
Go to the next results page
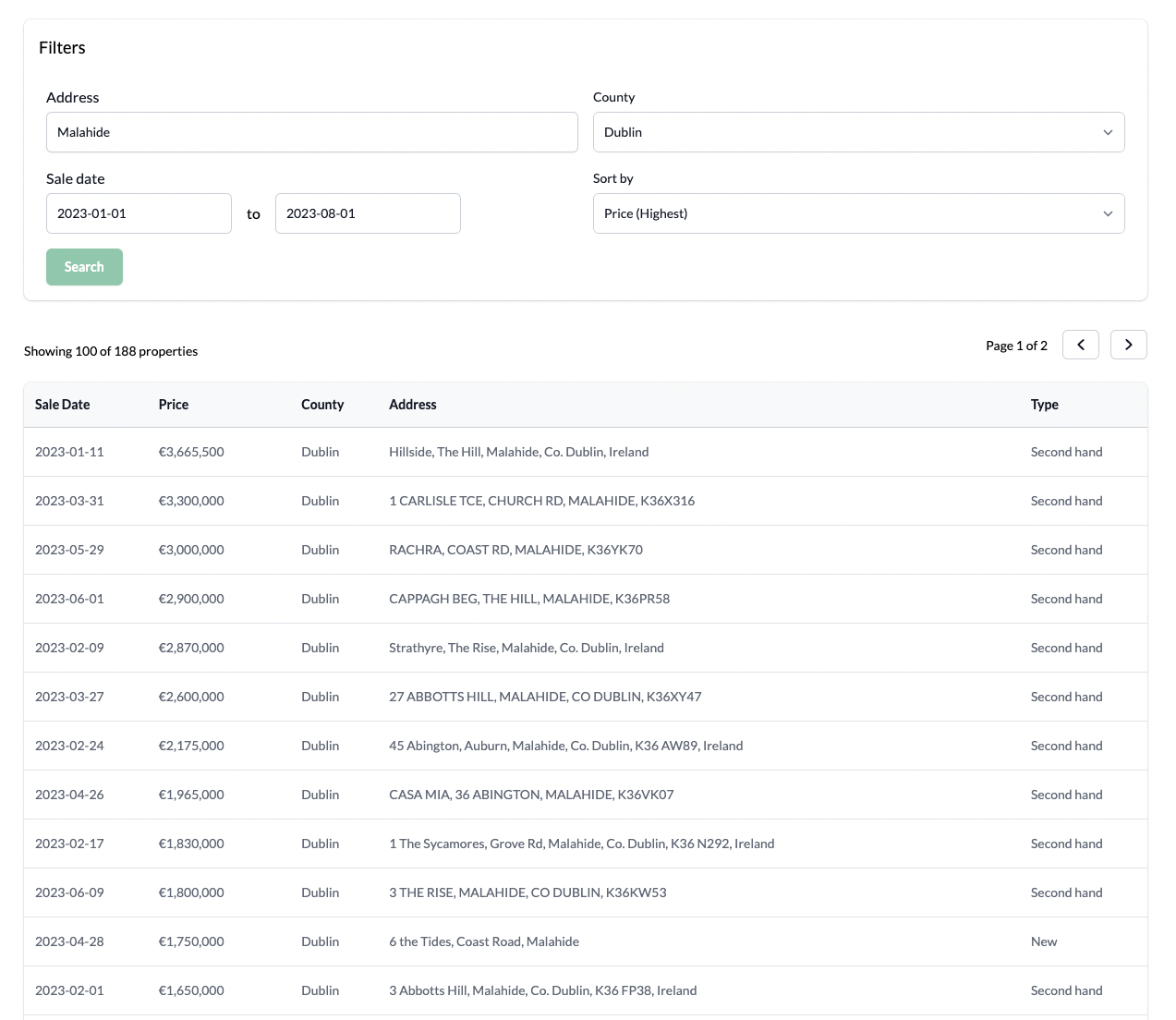(1128, 345)
